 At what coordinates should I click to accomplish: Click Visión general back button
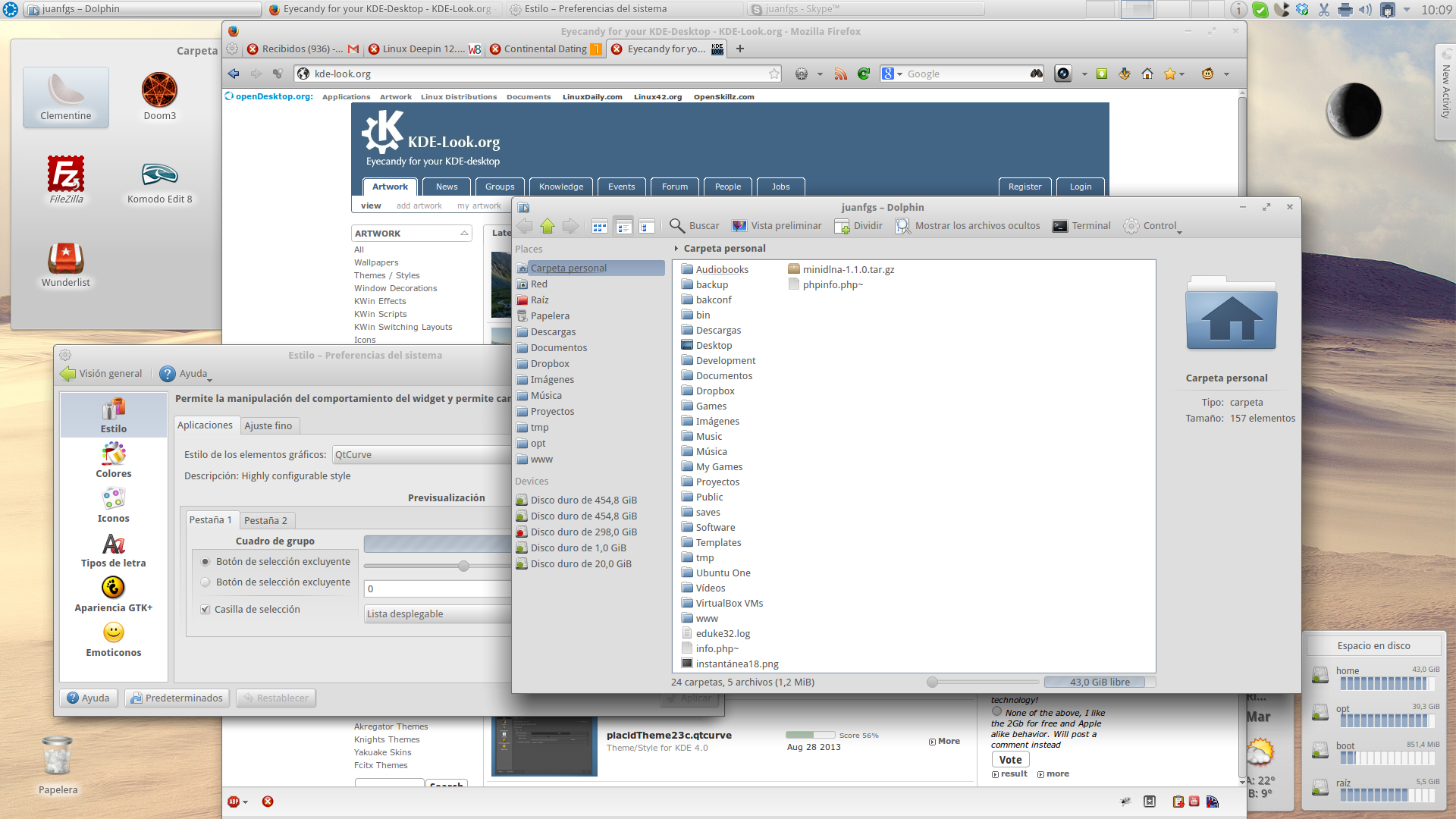(102, 374)
